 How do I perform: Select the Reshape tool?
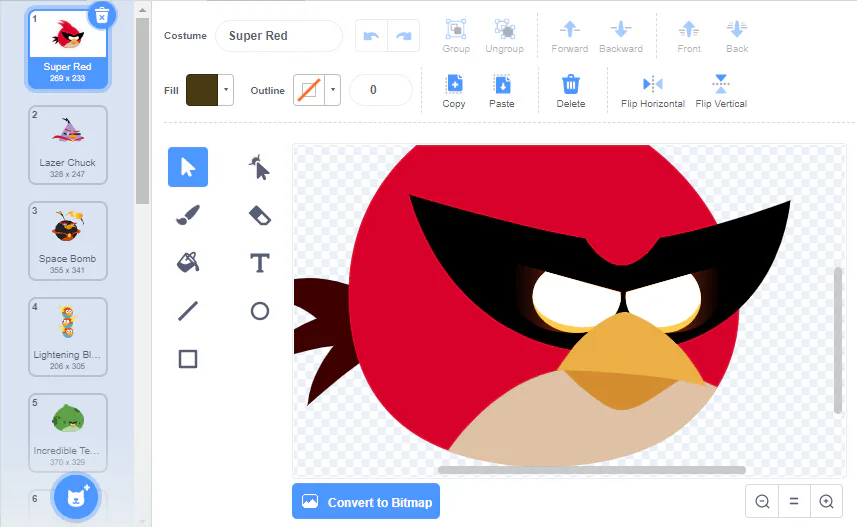point(260,167)
